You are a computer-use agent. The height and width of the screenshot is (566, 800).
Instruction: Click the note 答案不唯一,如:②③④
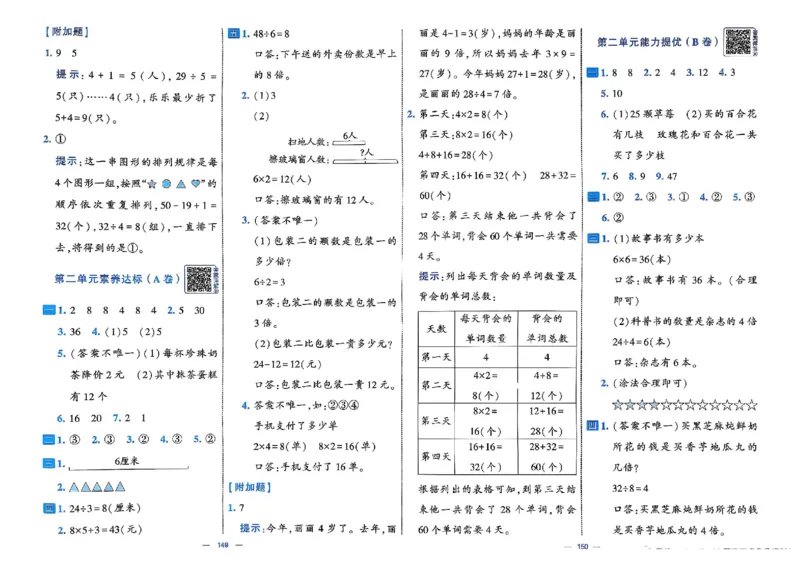click(307, 405)
